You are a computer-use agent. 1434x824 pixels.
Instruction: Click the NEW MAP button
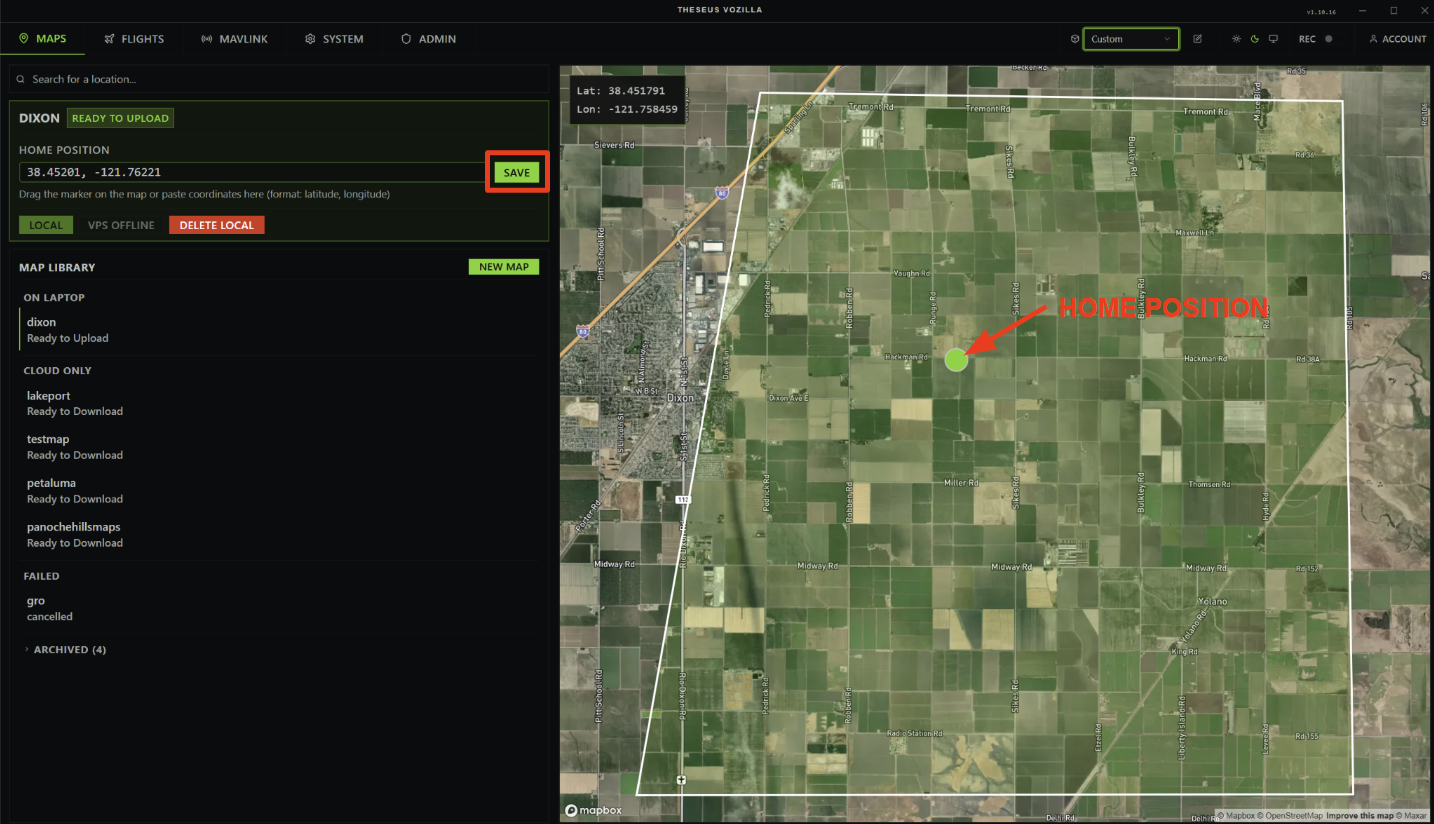pyautogui.click(x=504, y=267)
